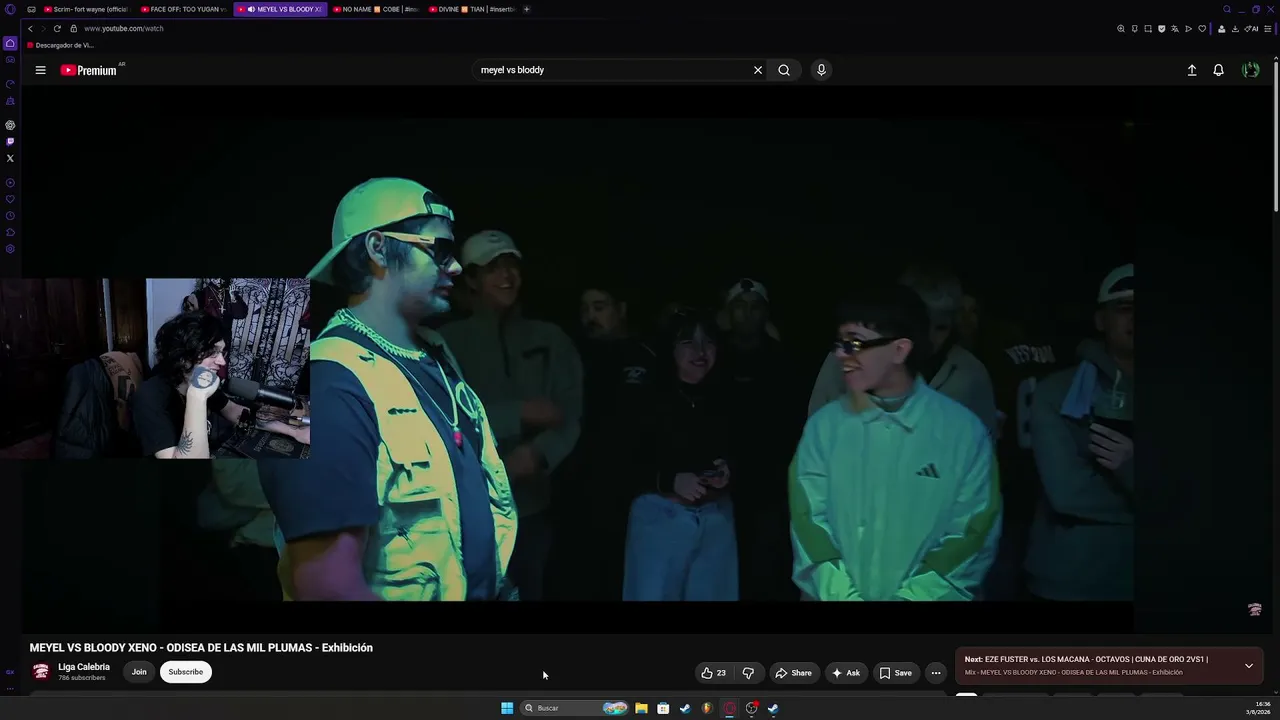1280x720 pixels.
Task: Like the video with thumbs up
Action: tap(713, 673)
